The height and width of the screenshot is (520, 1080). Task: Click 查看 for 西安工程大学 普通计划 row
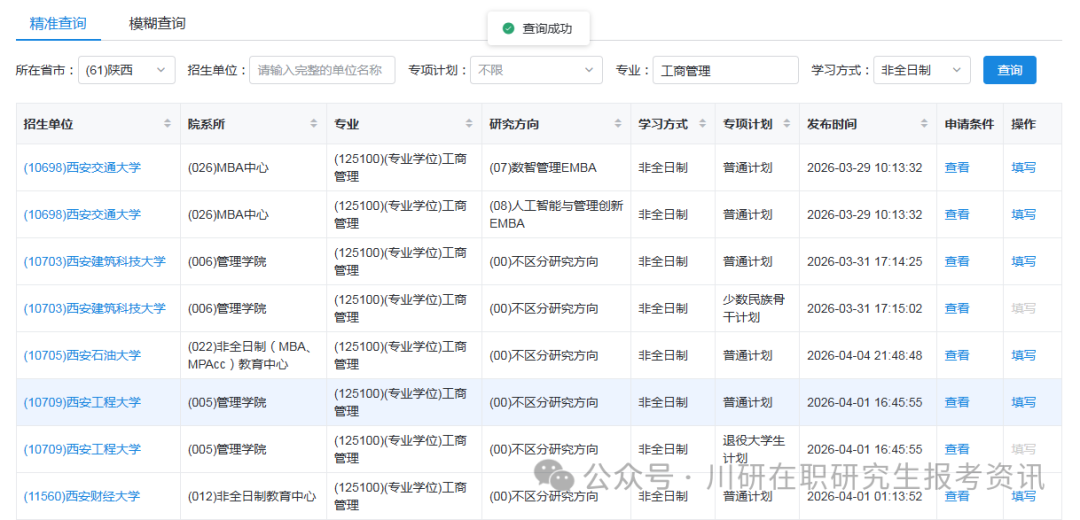tap(957, 402)
